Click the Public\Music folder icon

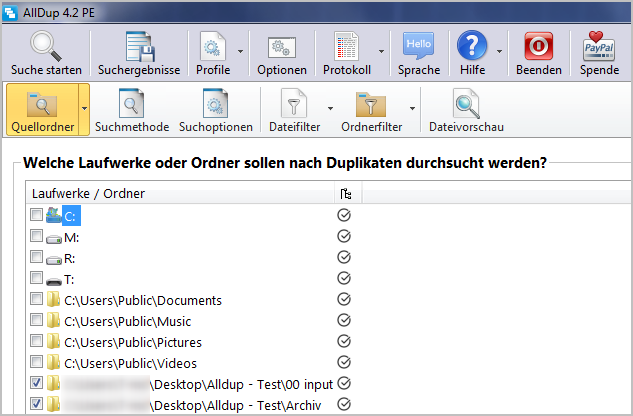coord(53,320)
